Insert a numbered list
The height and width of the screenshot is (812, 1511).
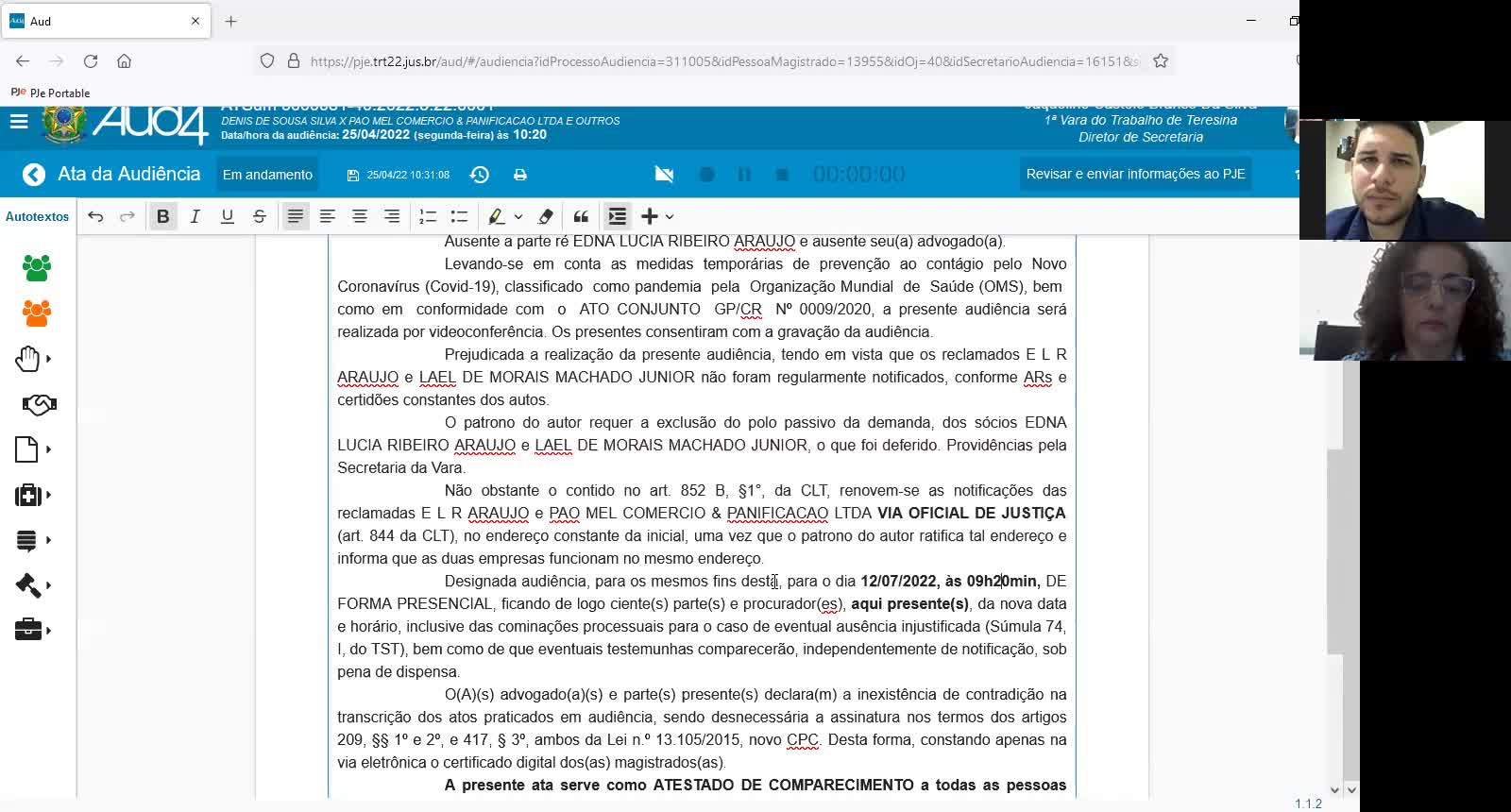428,216
